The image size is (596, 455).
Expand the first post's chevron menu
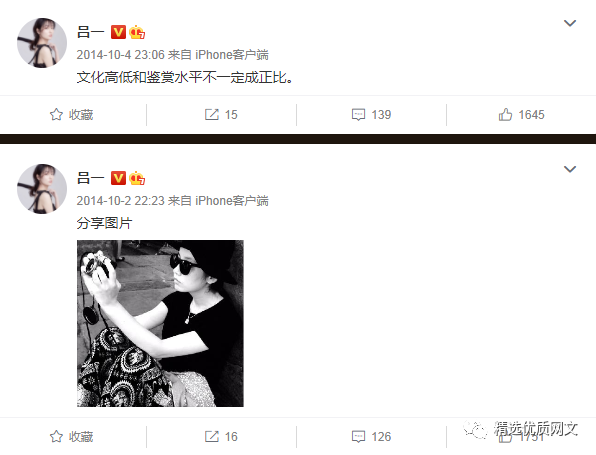coord(570,23)
